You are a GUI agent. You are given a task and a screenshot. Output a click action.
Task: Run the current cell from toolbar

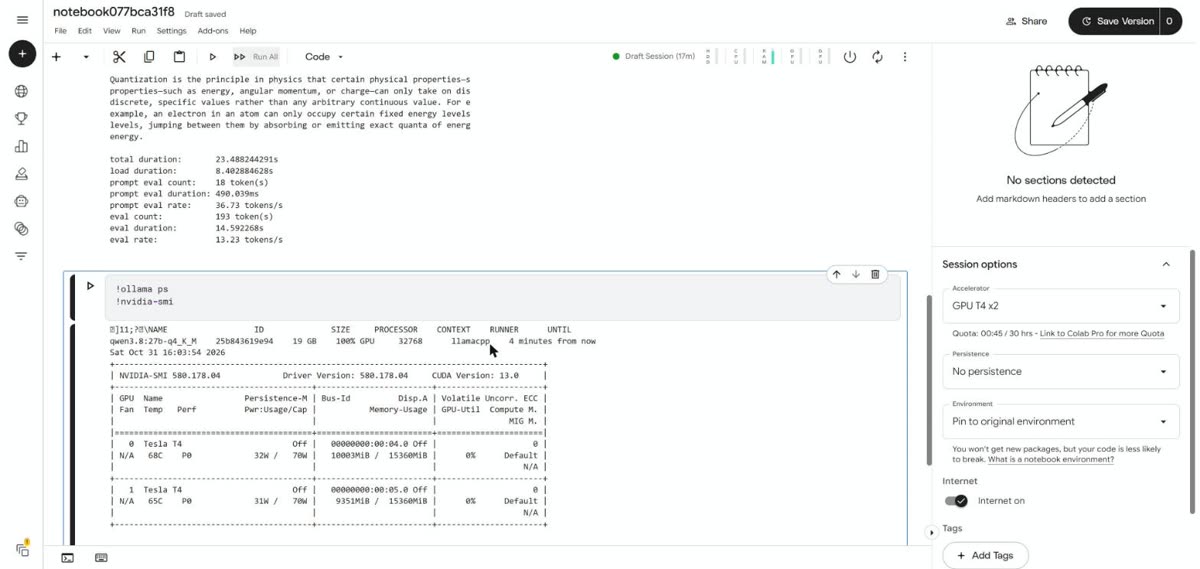[212, 57]
